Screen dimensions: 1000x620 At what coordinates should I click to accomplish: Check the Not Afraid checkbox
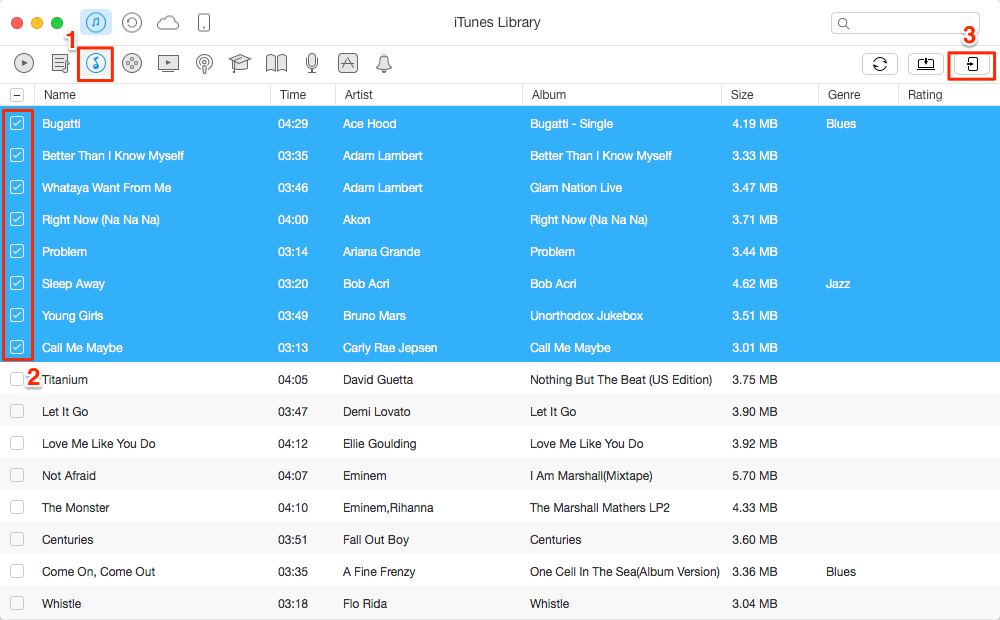tap(17, 475)
